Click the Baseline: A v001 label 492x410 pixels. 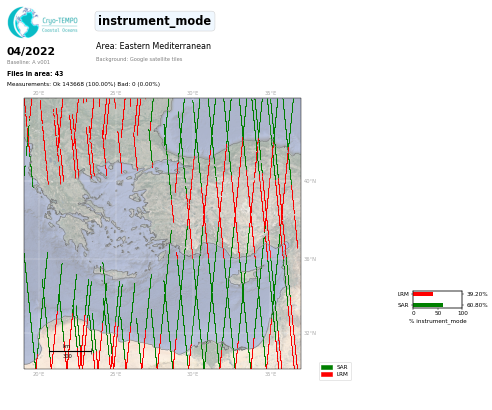pyautogui.click(x=28, y=62)
